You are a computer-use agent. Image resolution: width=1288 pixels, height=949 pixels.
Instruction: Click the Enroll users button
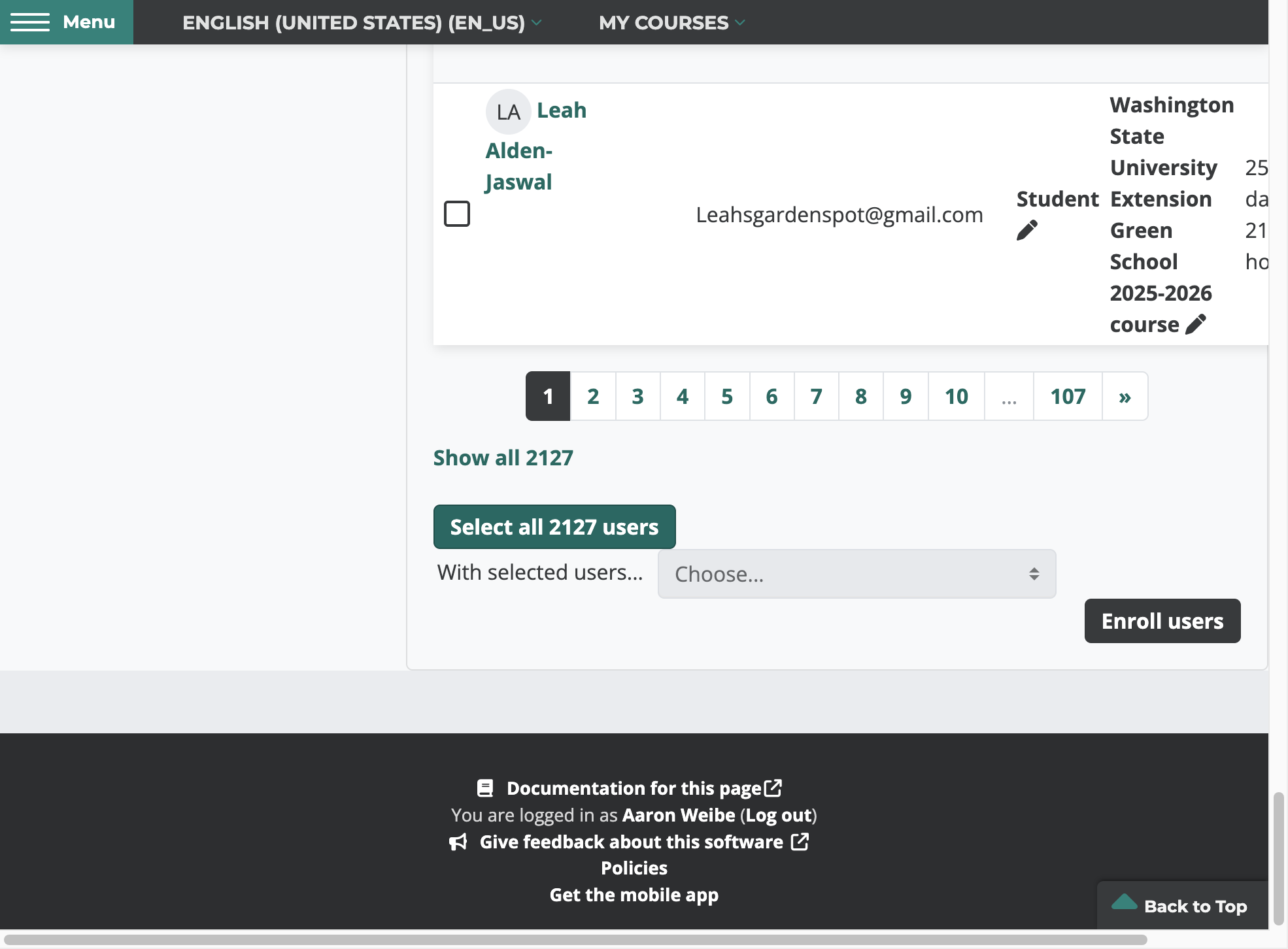pyautogui.click(x=1162, y=621)
